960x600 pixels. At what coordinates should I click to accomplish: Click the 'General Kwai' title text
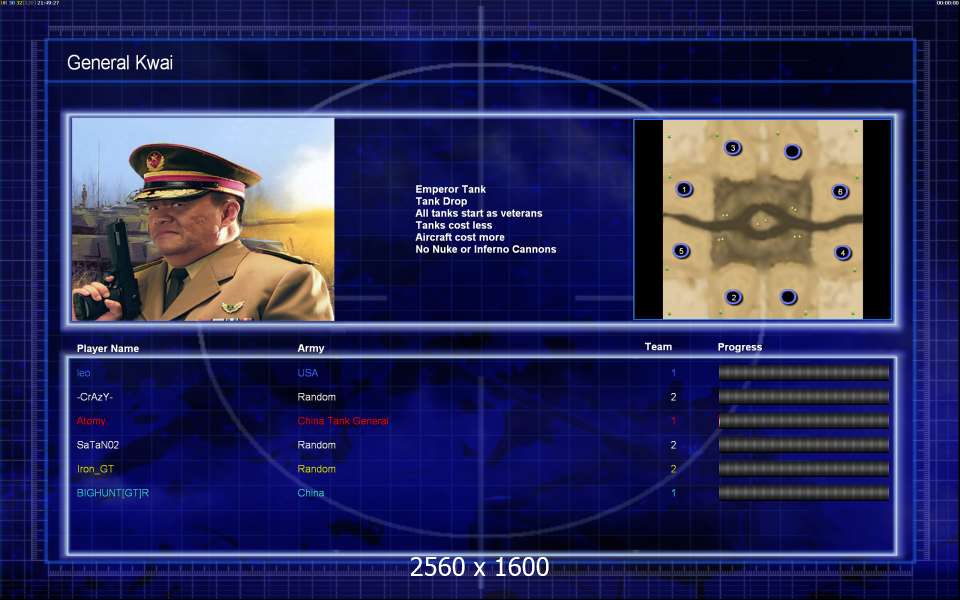pos(120,62)
